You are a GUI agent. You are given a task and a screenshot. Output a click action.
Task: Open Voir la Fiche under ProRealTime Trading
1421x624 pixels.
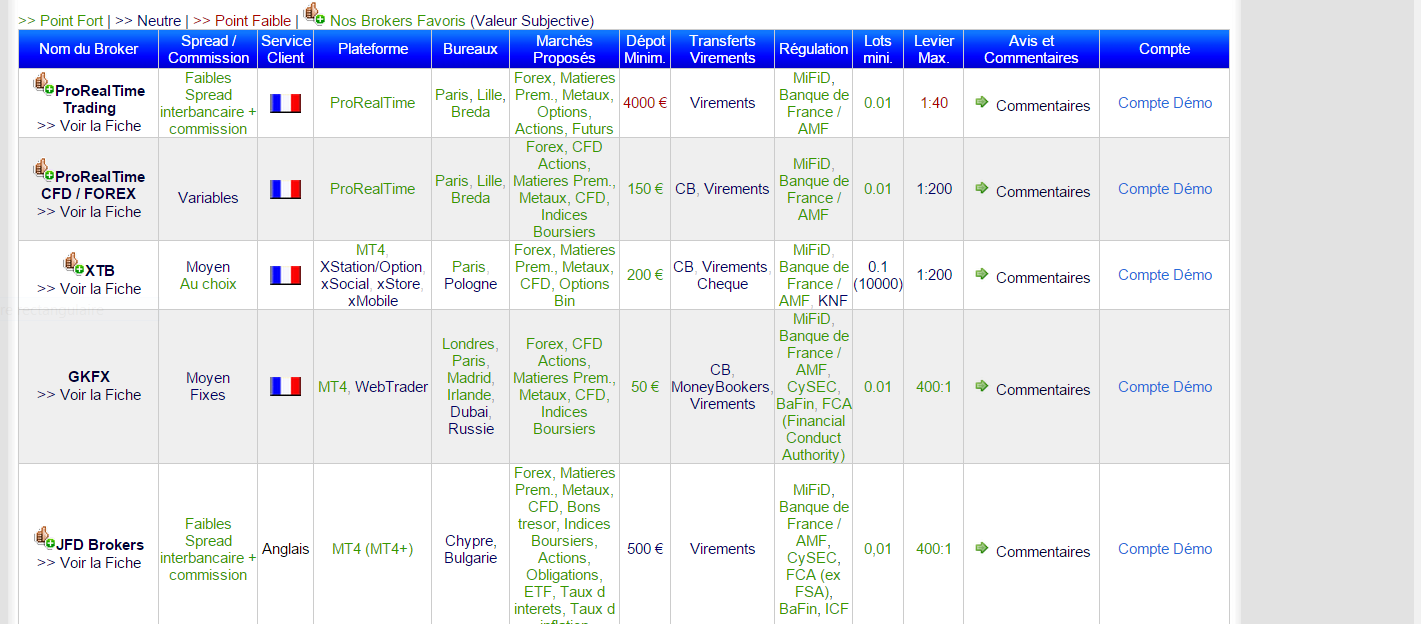click(x=89, y=126)
